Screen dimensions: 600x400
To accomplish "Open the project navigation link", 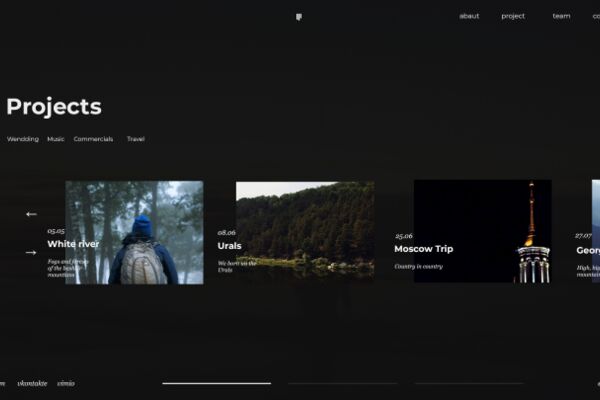I will (x=513, y=16).
